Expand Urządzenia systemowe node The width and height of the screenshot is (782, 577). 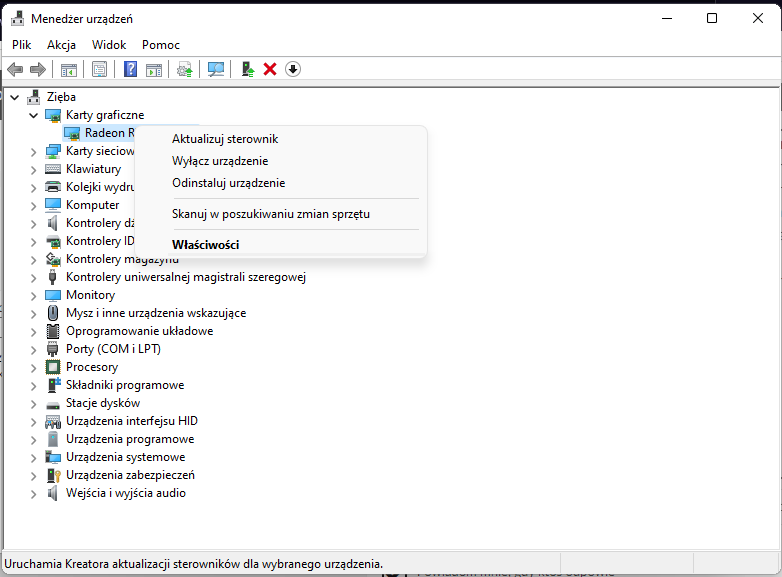pyautogui.click(x=33, y=458)
